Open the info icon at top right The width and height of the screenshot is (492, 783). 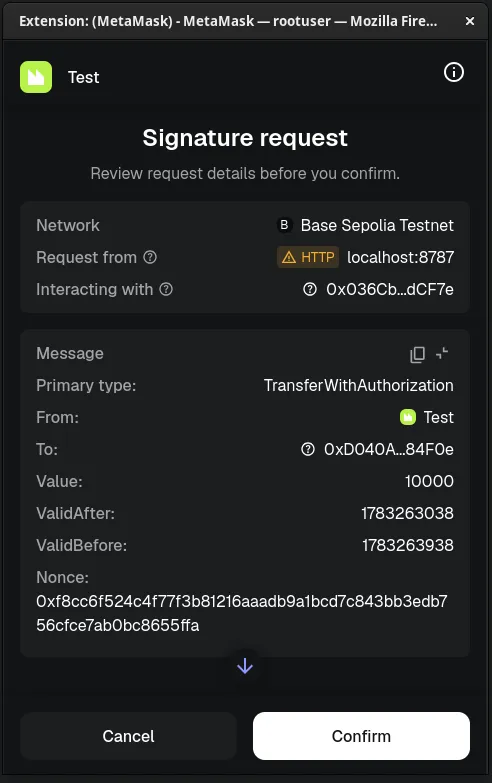(454, 72)
